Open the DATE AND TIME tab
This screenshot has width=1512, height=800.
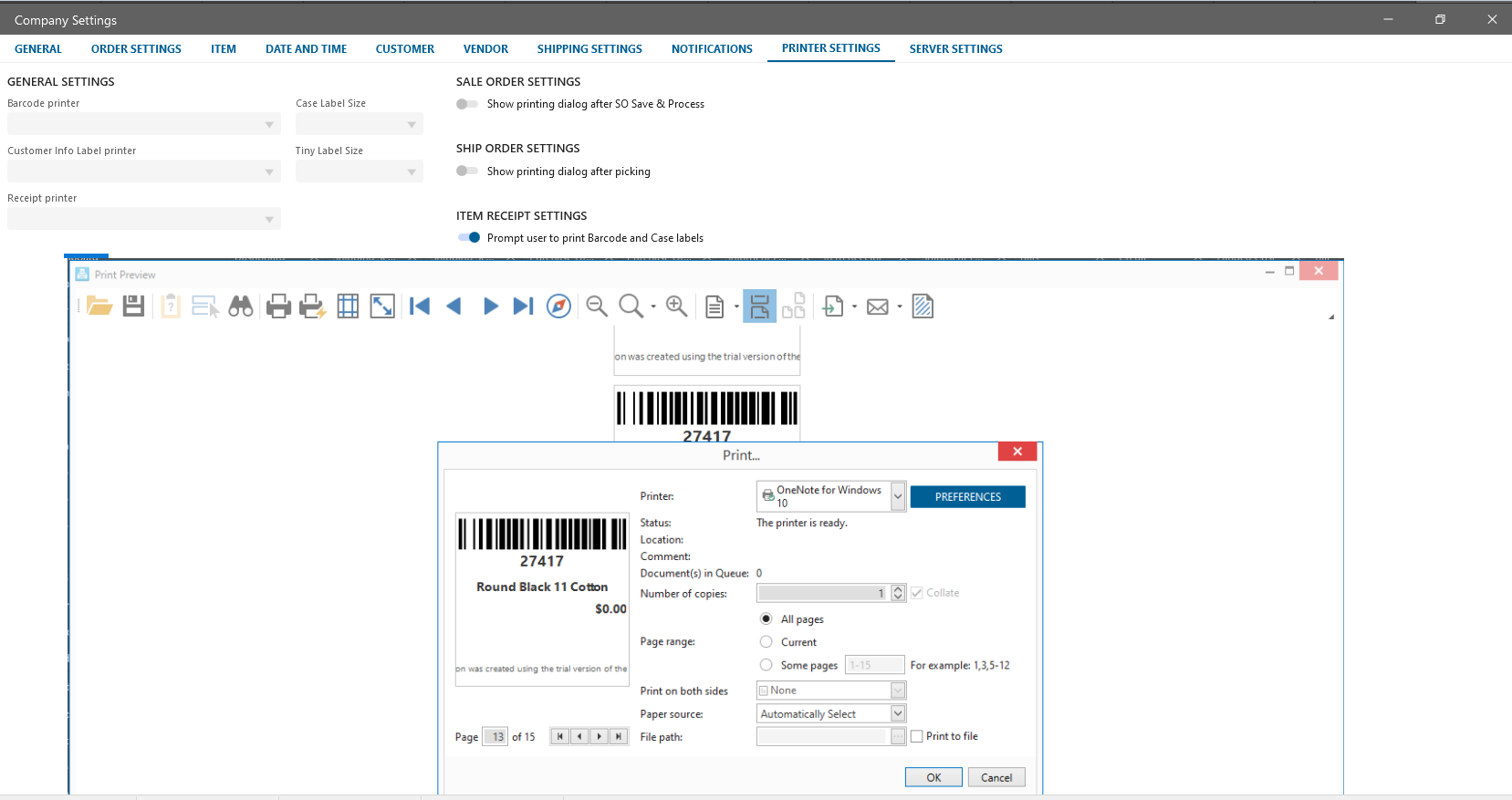(x=306, y=49)
